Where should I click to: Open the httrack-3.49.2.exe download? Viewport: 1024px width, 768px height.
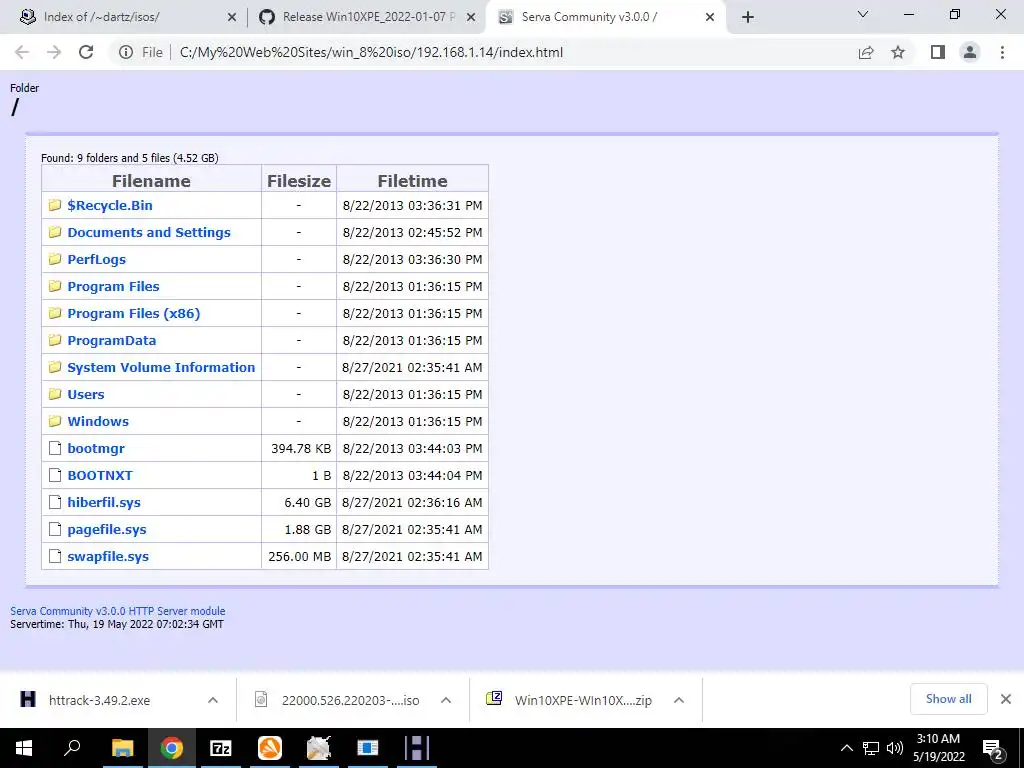(x=99, y=700)
